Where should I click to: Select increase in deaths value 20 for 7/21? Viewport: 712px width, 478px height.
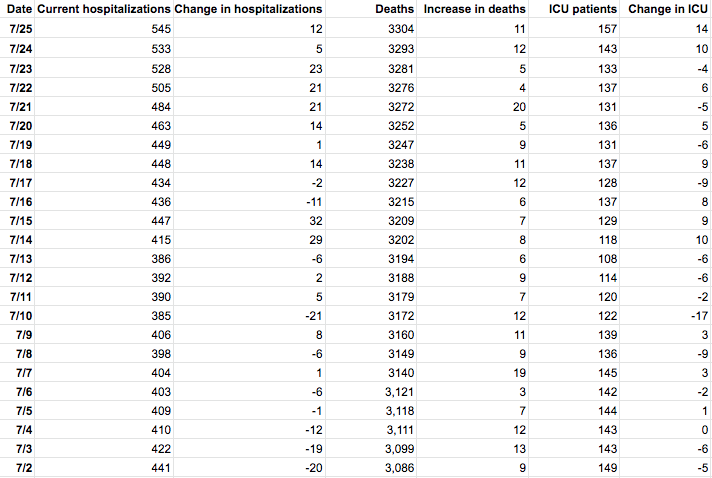pos(519,105)
